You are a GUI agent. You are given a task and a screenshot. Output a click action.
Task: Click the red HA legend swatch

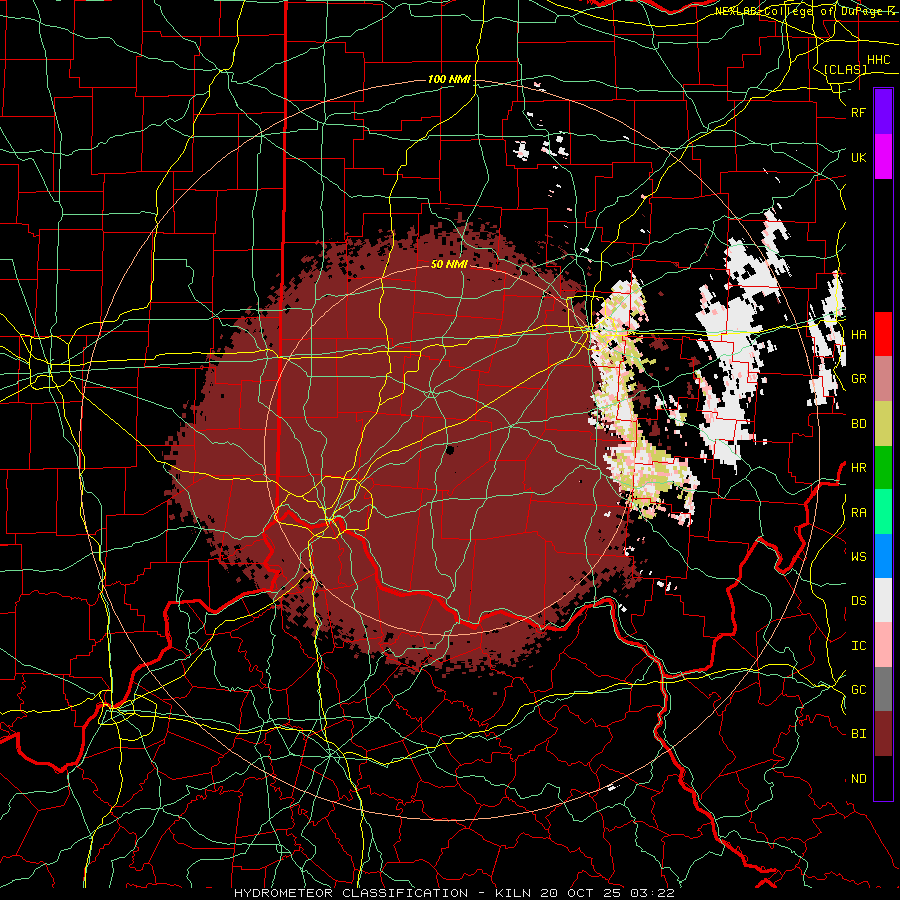[x=883, y=334]
